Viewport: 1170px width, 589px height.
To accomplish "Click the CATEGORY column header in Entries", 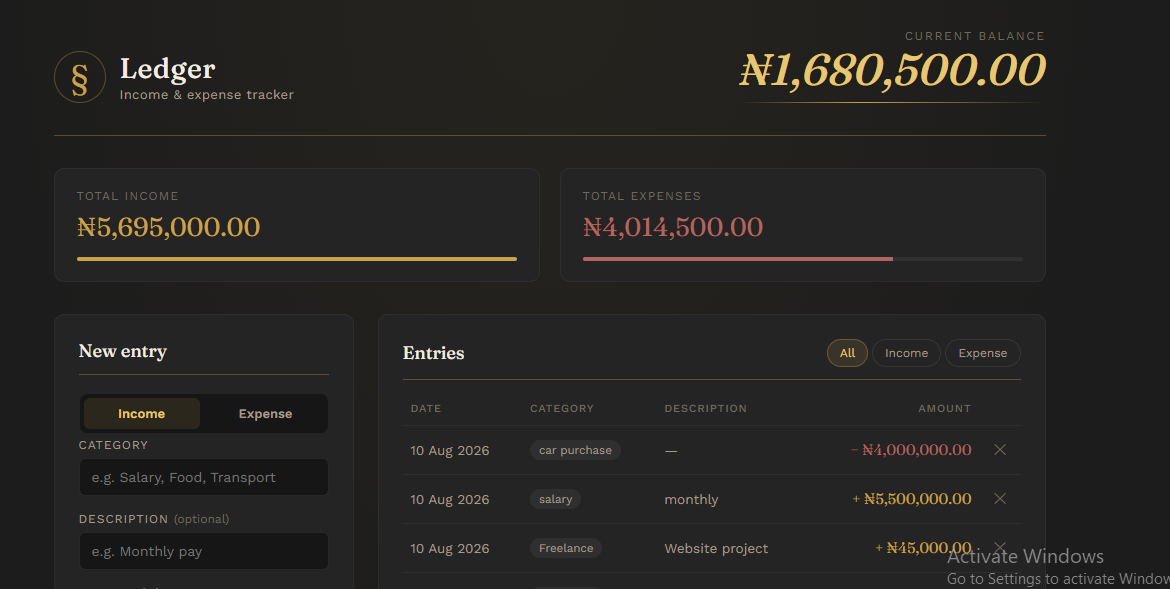I will (562, 408).
